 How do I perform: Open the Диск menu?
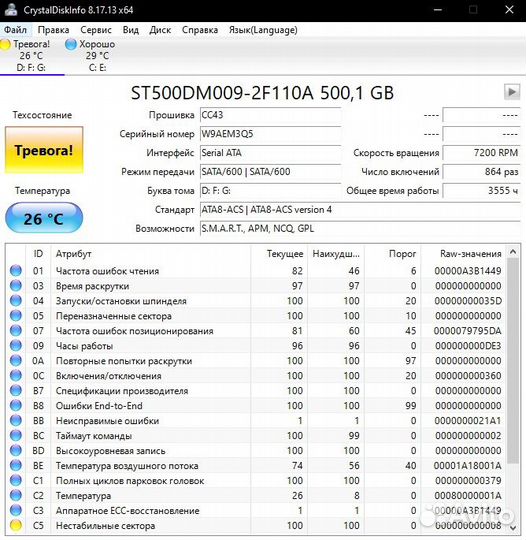[160, 30]
